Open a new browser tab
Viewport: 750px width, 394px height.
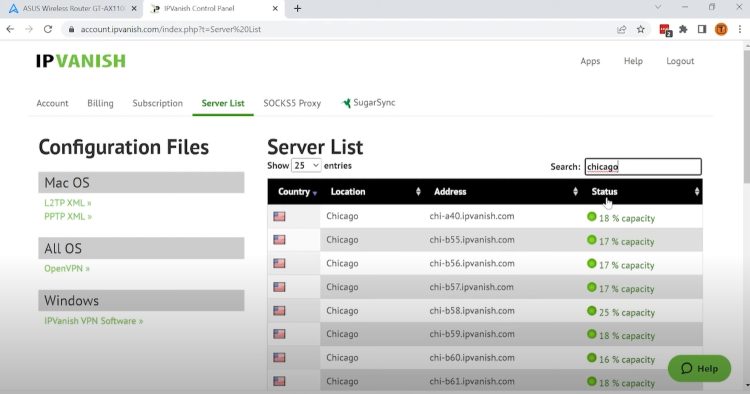click(x=298, y=9)
